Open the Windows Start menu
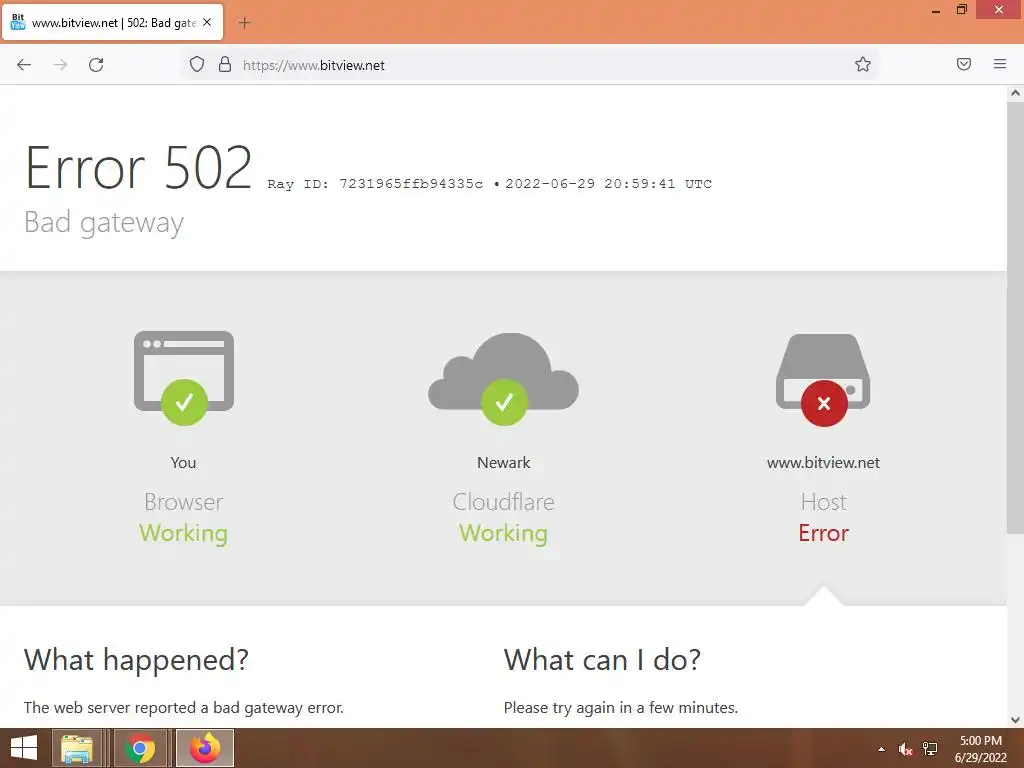1024x768 pixels. [x=24, y=748]
